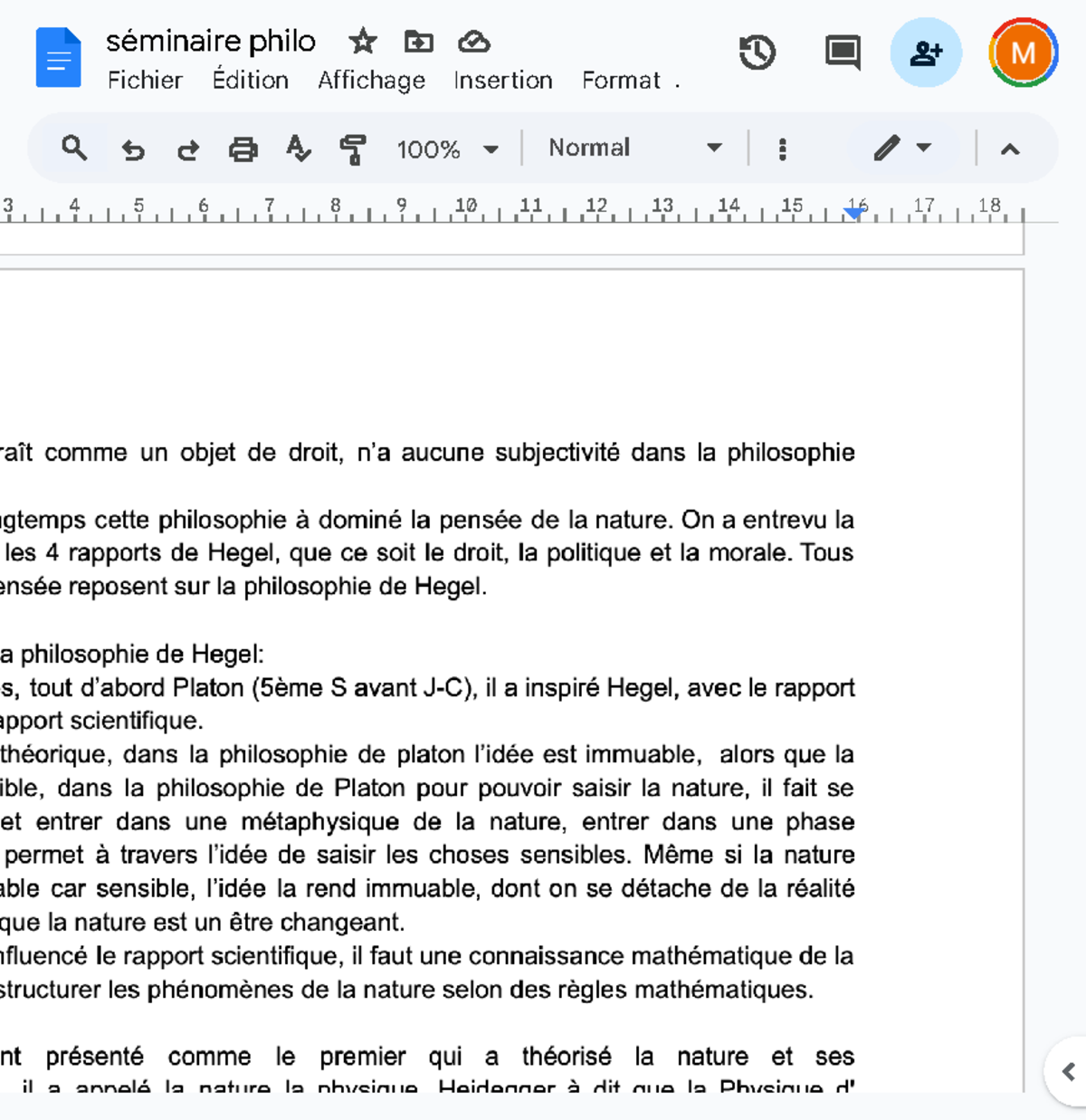
Task: Select the Paint format tool
Action: coord(353,149)
